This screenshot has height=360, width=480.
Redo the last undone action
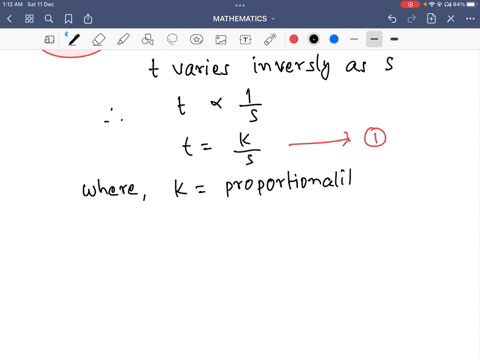click(412, 19)
